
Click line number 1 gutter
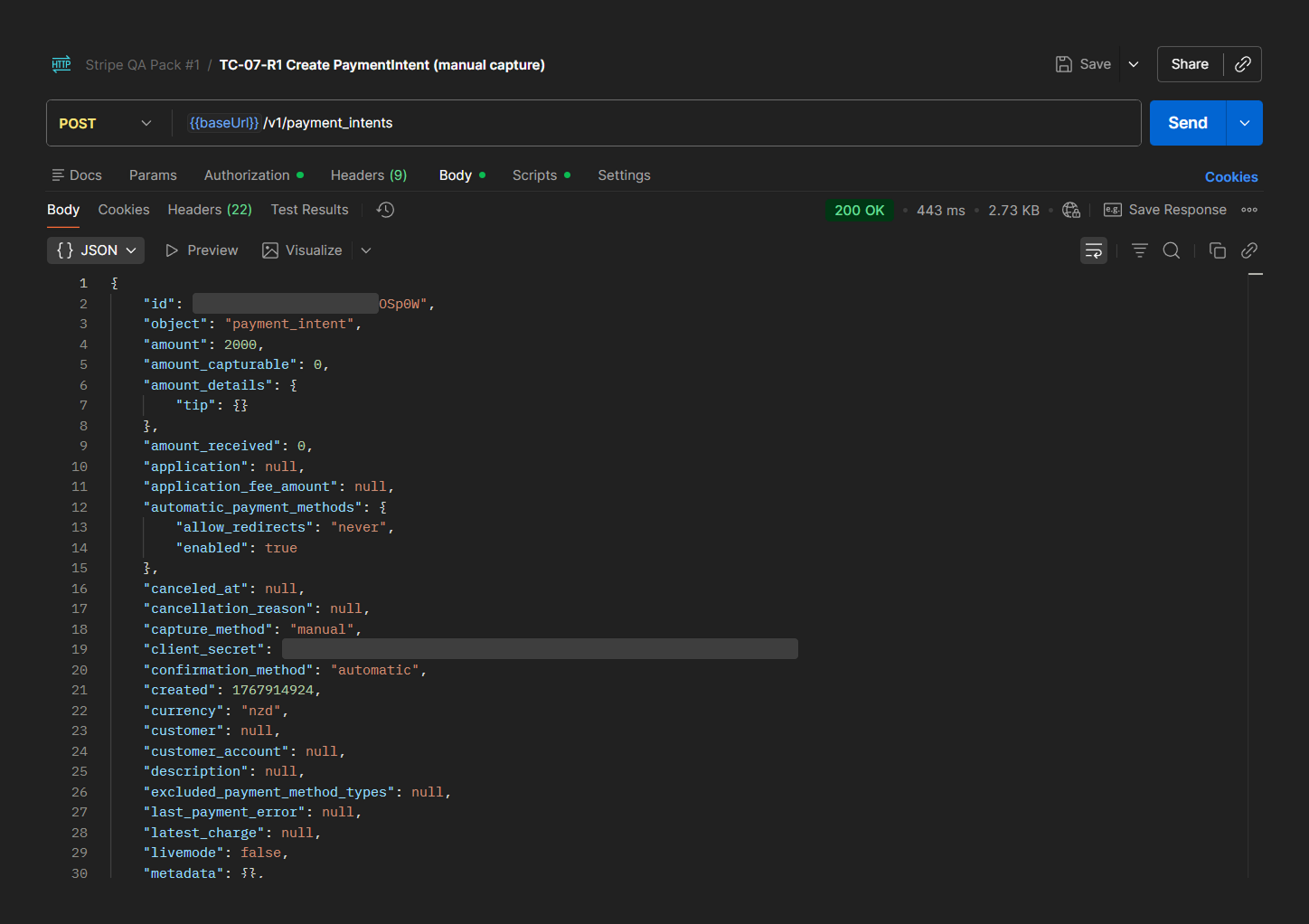(83, 283)
